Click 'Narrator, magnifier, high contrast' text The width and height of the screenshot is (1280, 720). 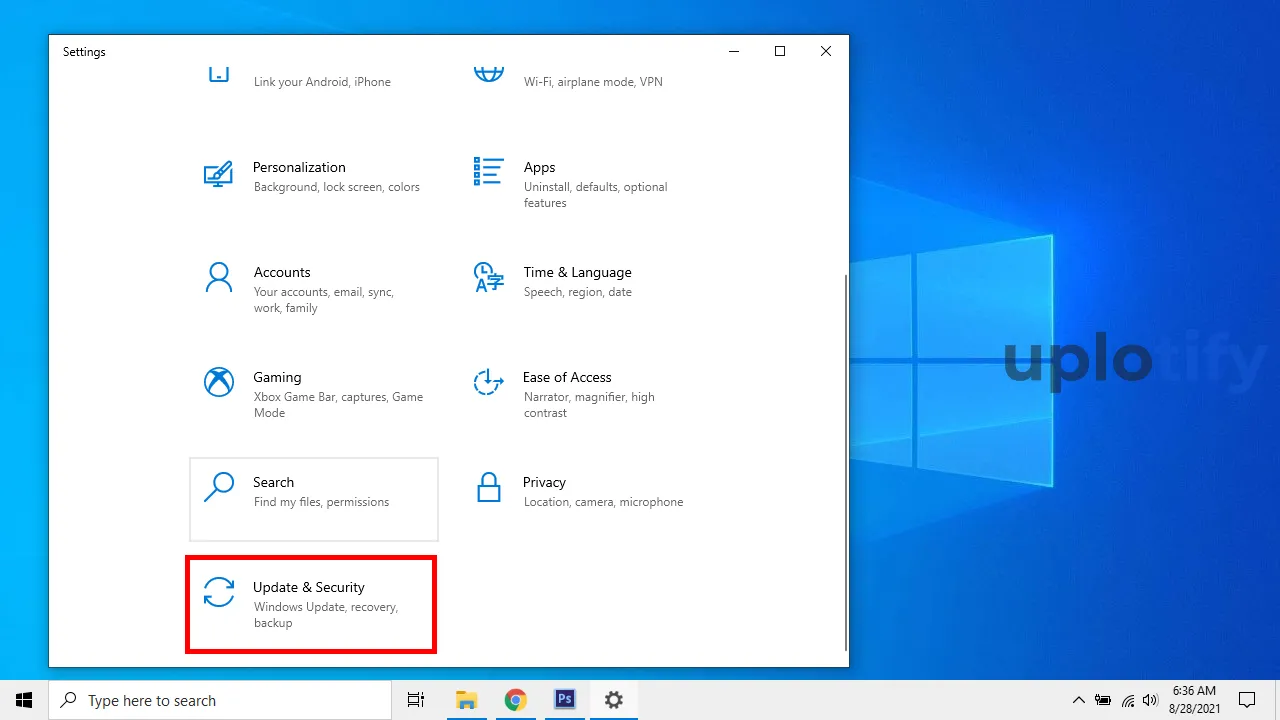pos(589,405)
